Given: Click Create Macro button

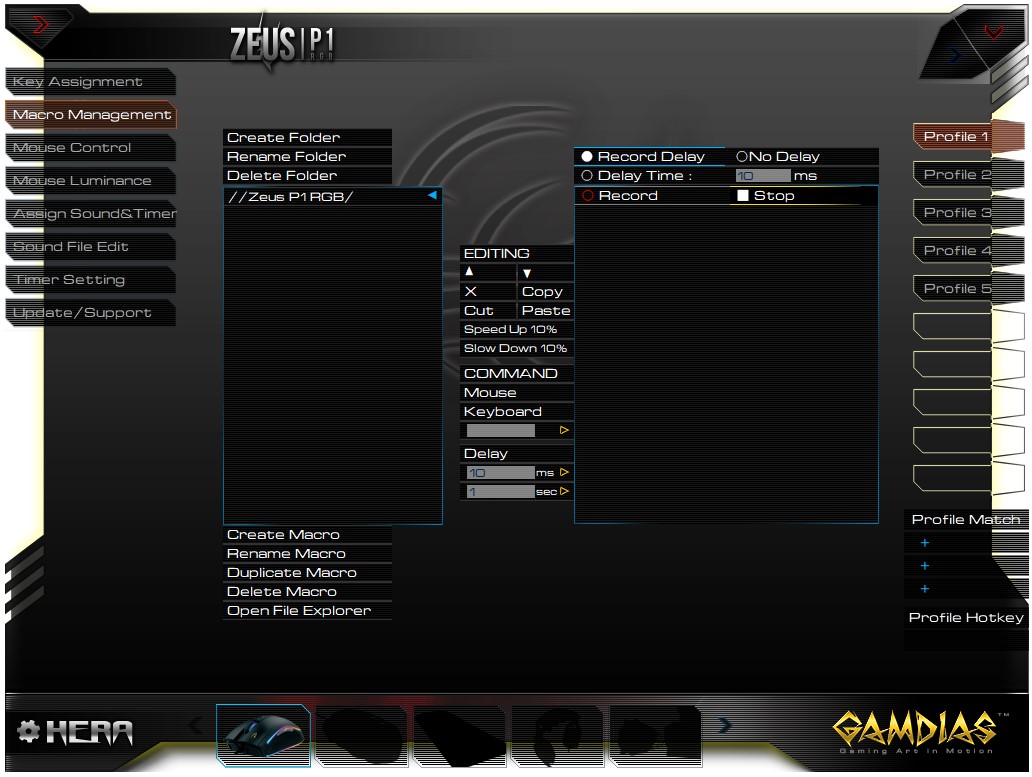Looking at the screenshot, I should [x=307, y=535].
